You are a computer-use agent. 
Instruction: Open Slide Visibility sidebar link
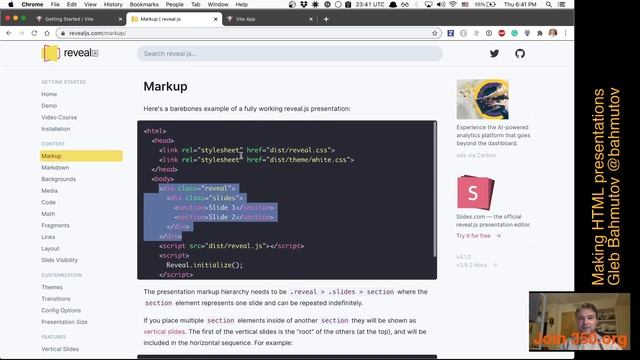59,260
